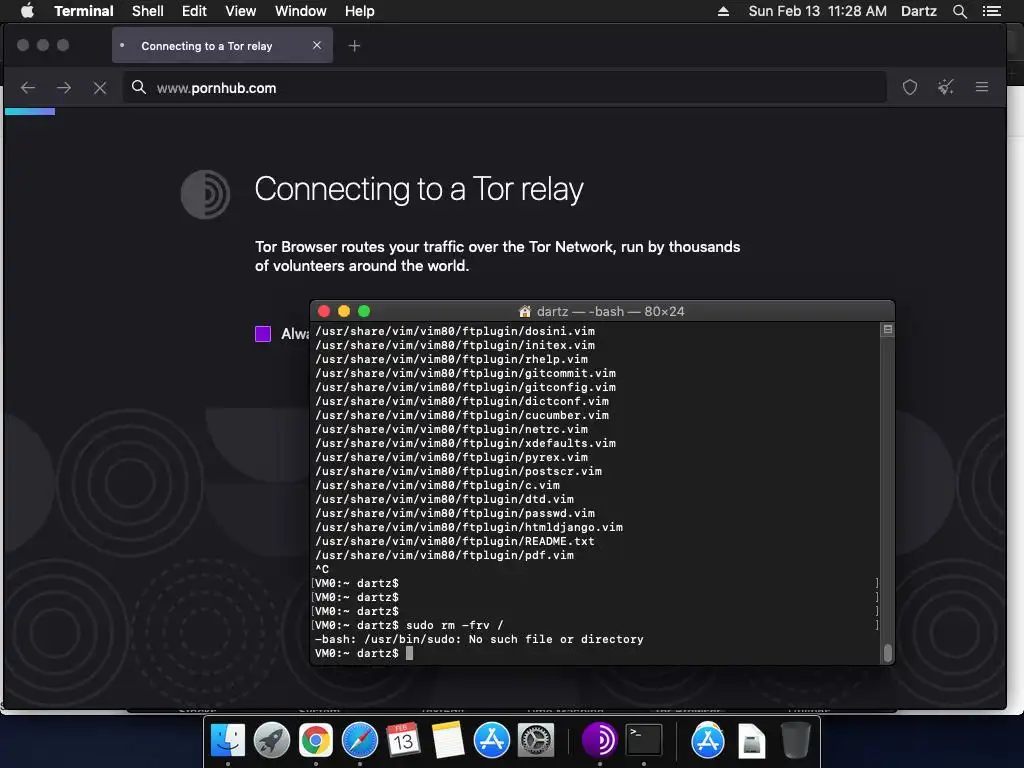Open Notification Center list icon
The image size is (1024, 768).
(x=991, y=11)
